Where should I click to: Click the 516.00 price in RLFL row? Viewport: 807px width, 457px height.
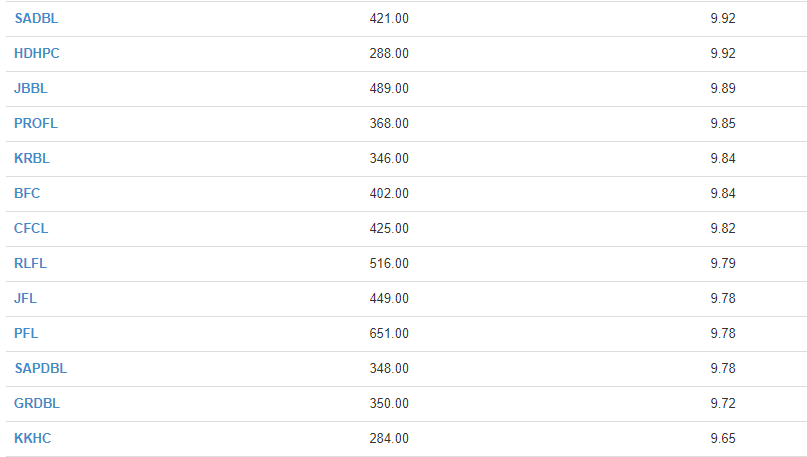click(x=389, y=263)
